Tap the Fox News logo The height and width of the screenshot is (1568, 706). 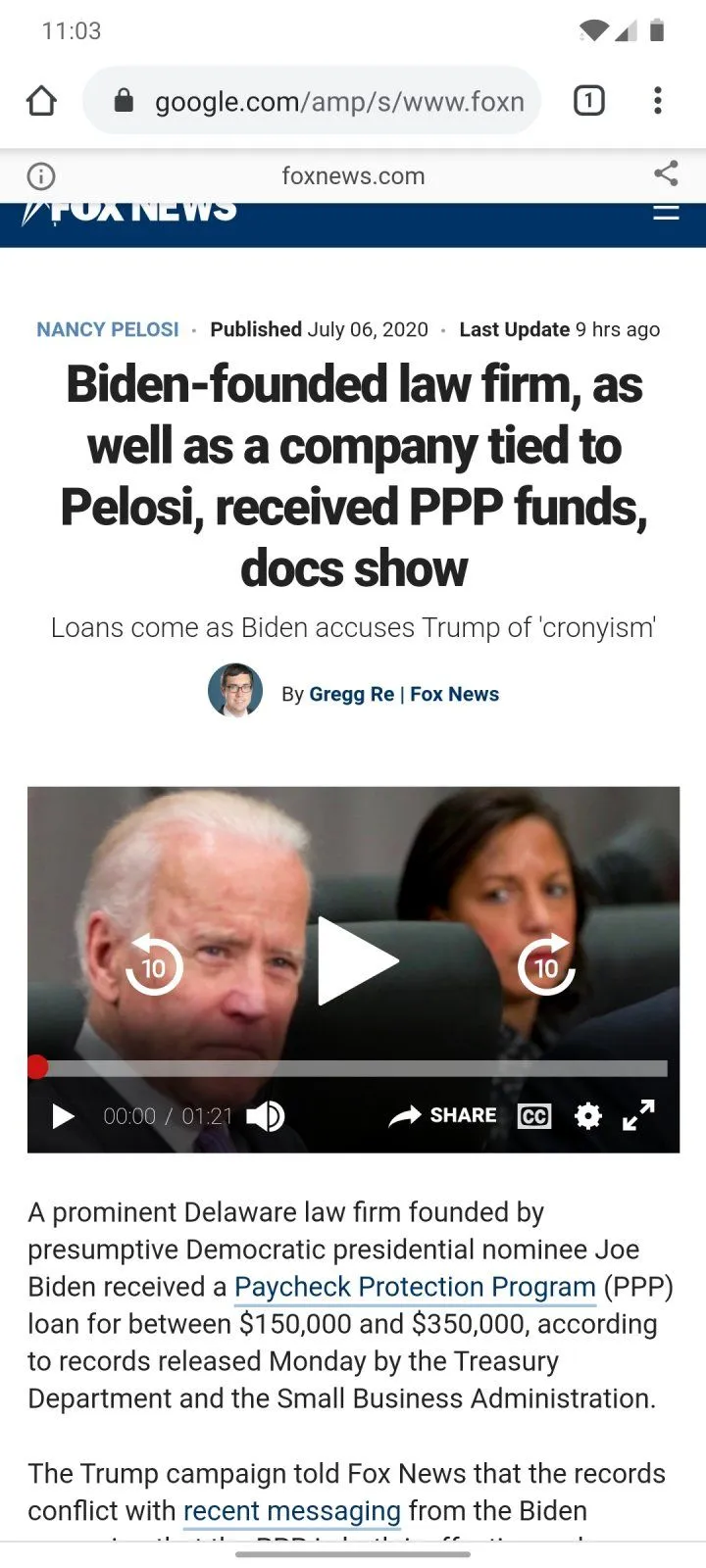point(129,212)
